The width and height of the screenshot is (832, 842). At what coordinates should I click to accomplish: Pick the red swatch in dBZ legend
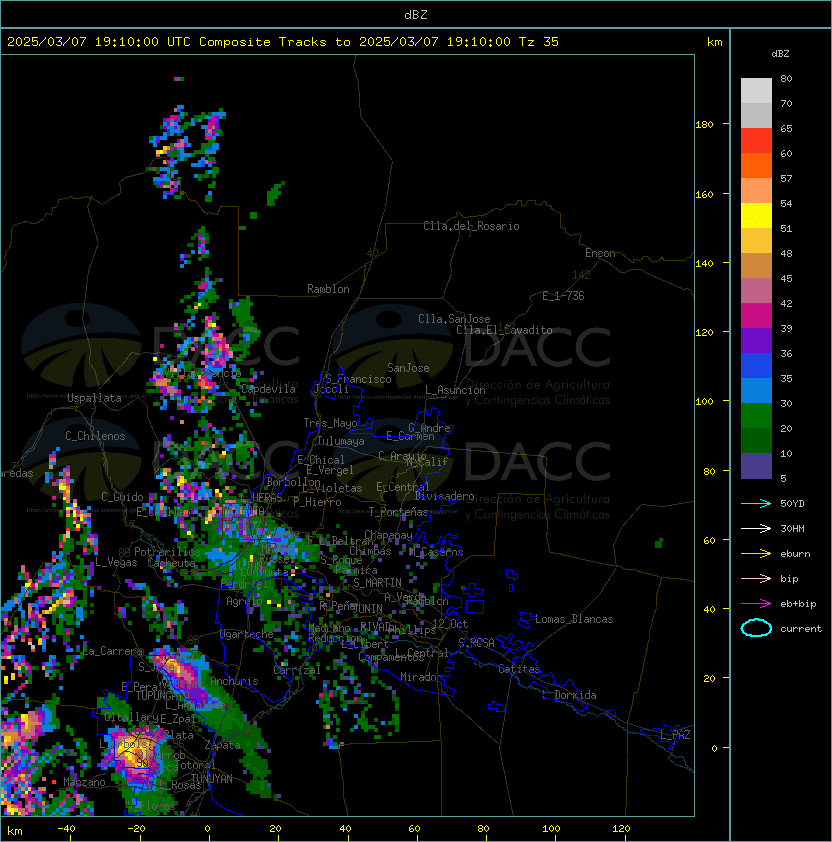pyautogui.click(x=756, y=141)
